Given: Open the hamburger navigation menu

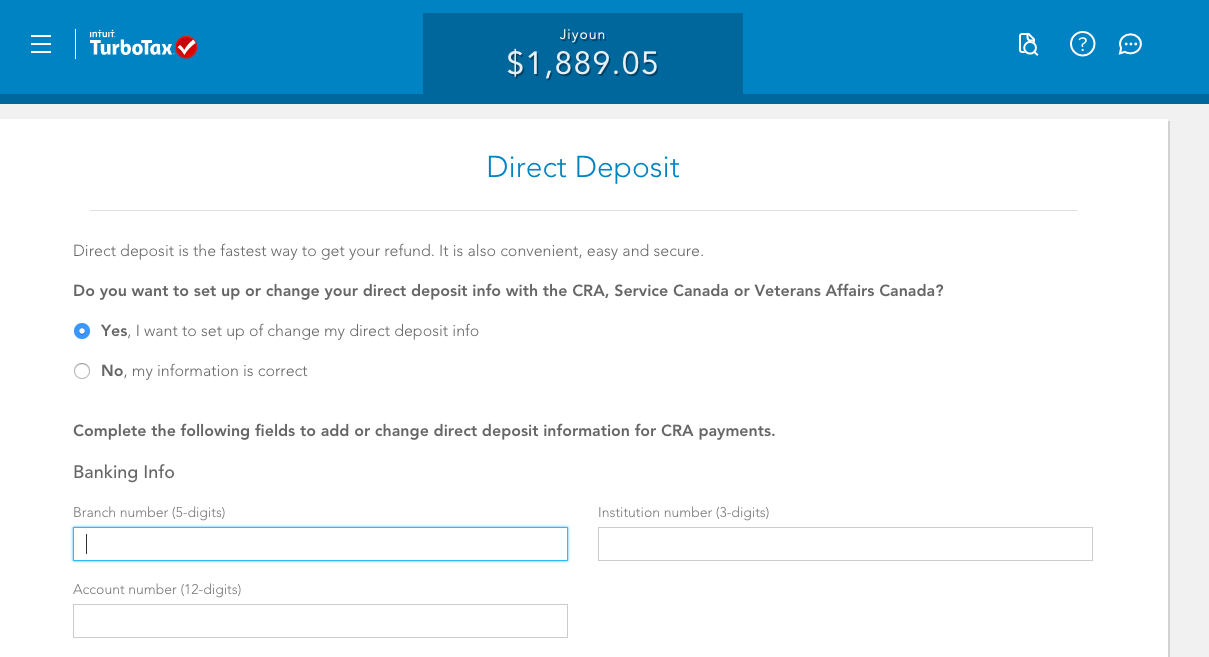Looking at the screenshot, I should (x=41, y=45).
